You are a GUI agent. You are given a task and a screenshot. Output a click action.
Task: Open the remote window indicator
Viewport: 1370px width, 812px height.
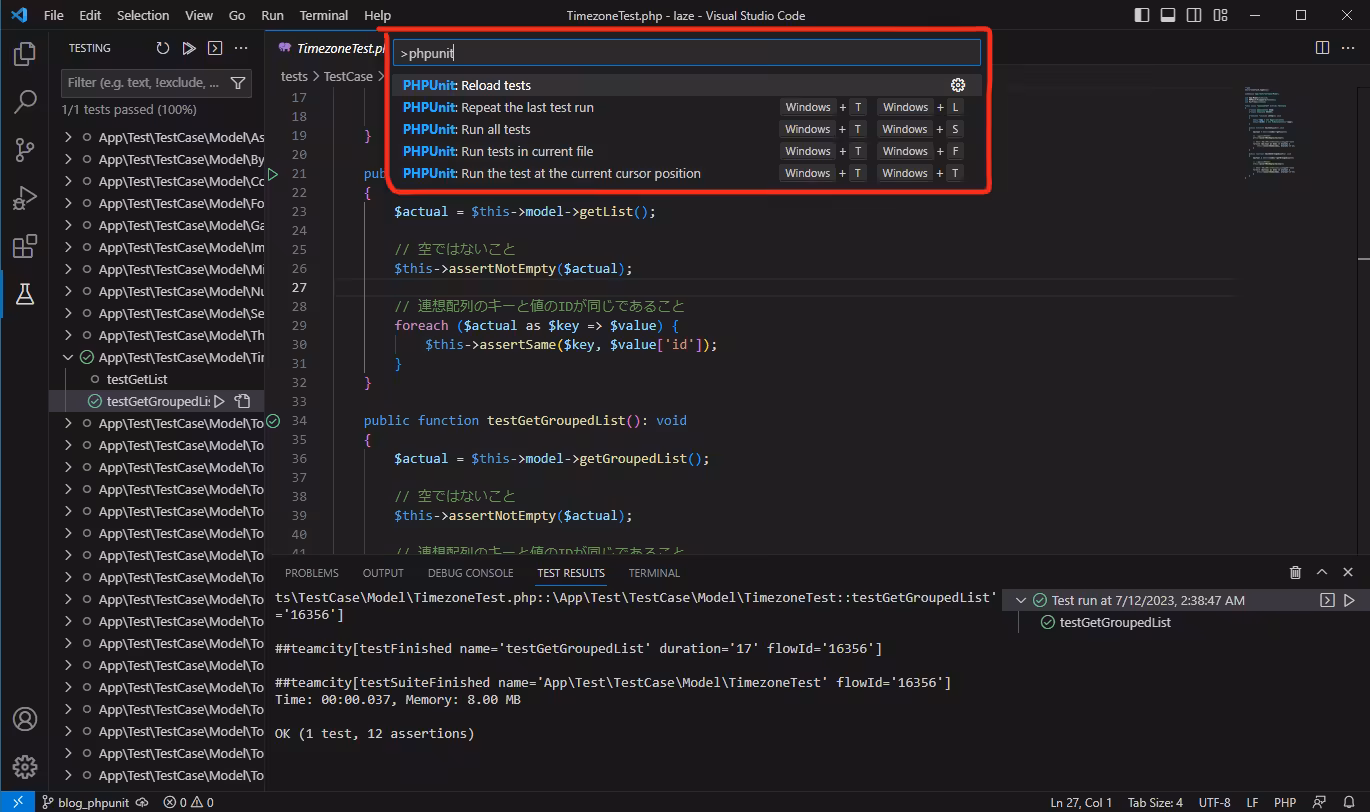[17, 802]
